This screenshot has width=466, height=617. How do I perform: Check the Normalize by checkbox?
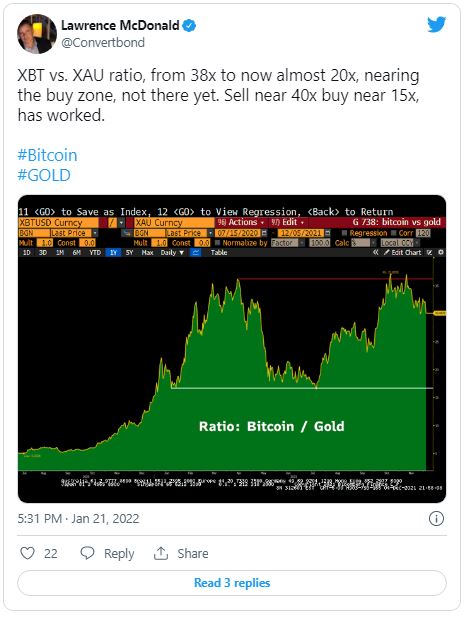(217, 243)
